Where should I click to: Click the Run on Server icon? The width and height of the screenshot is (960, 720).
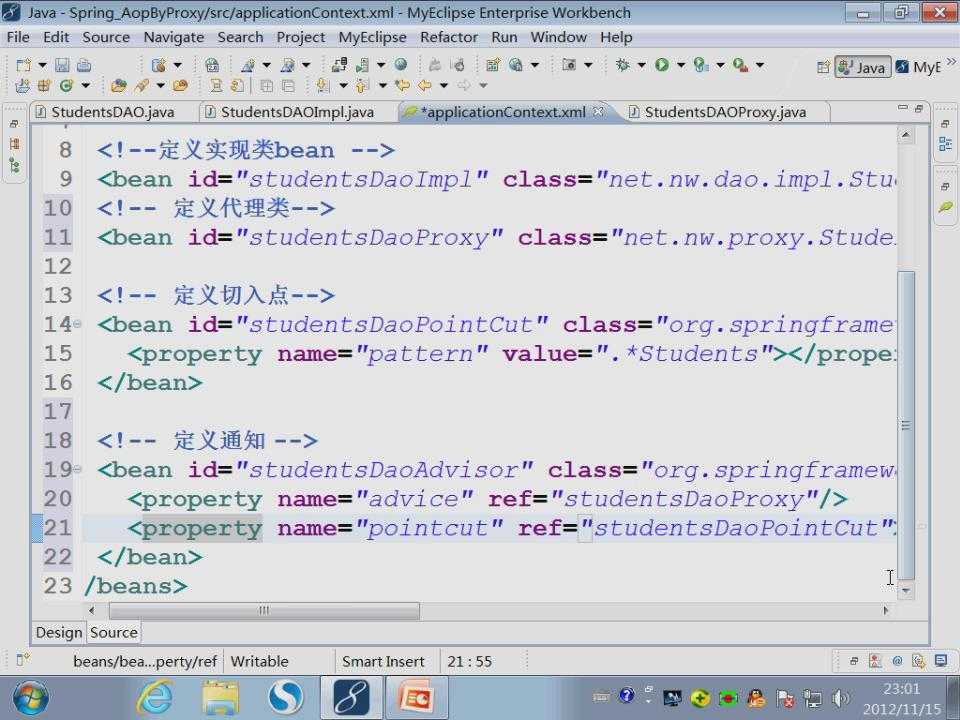point(701,64)
